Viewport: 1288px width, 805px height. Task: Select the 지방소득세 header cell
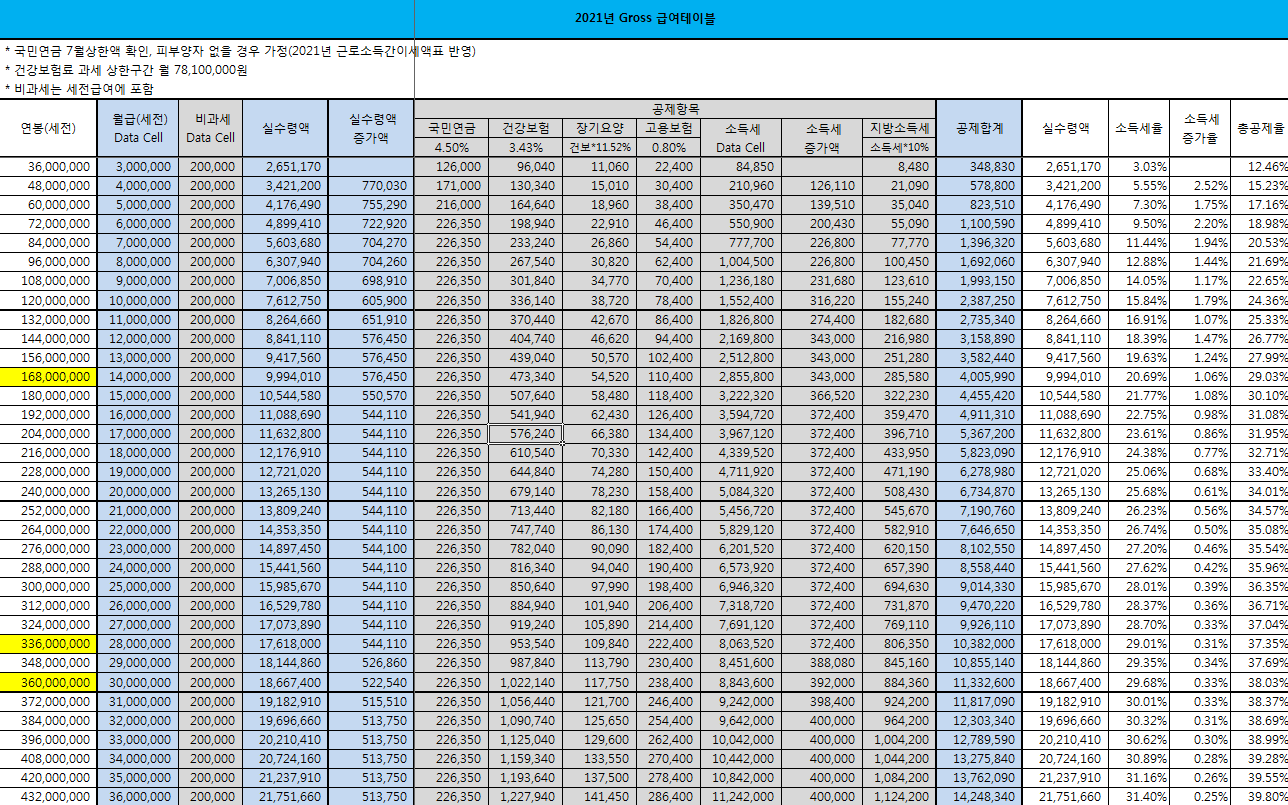pos(898,128)
